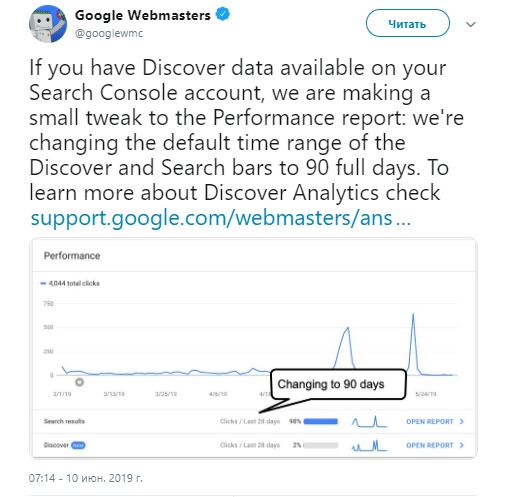Click the Search results sparkline icon
Image resolution: width=507 pixels, height=497 pixels.
click(369, 421)
